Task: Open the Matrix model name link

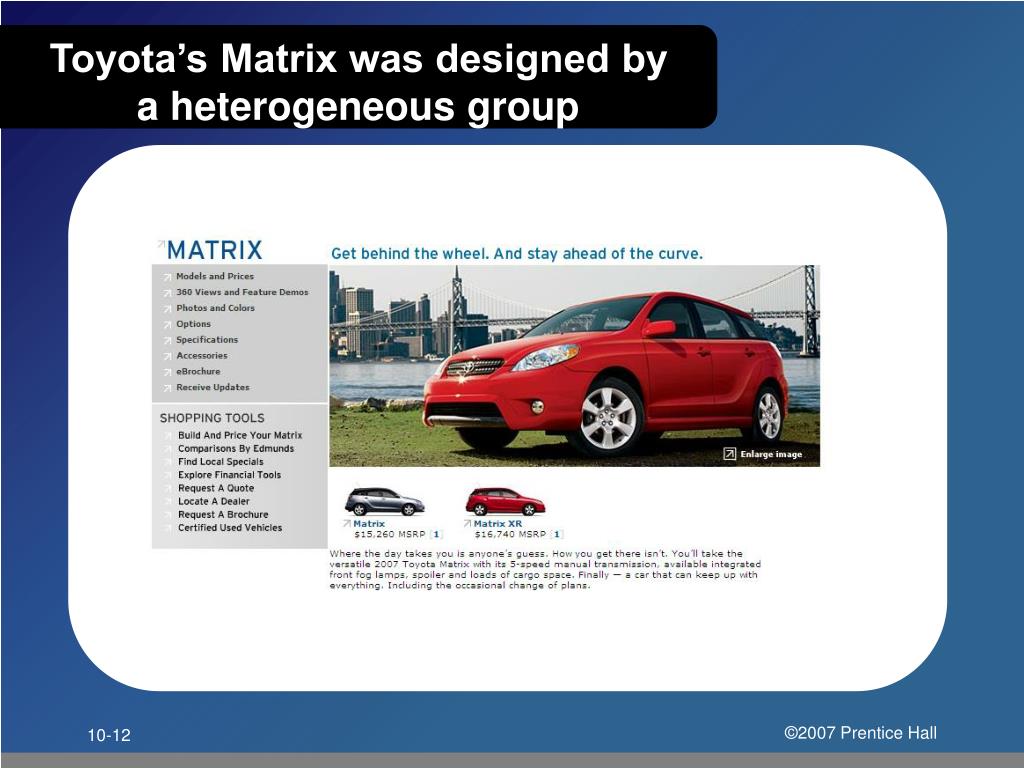Action: pyautogui.click(x=369, y=524)
